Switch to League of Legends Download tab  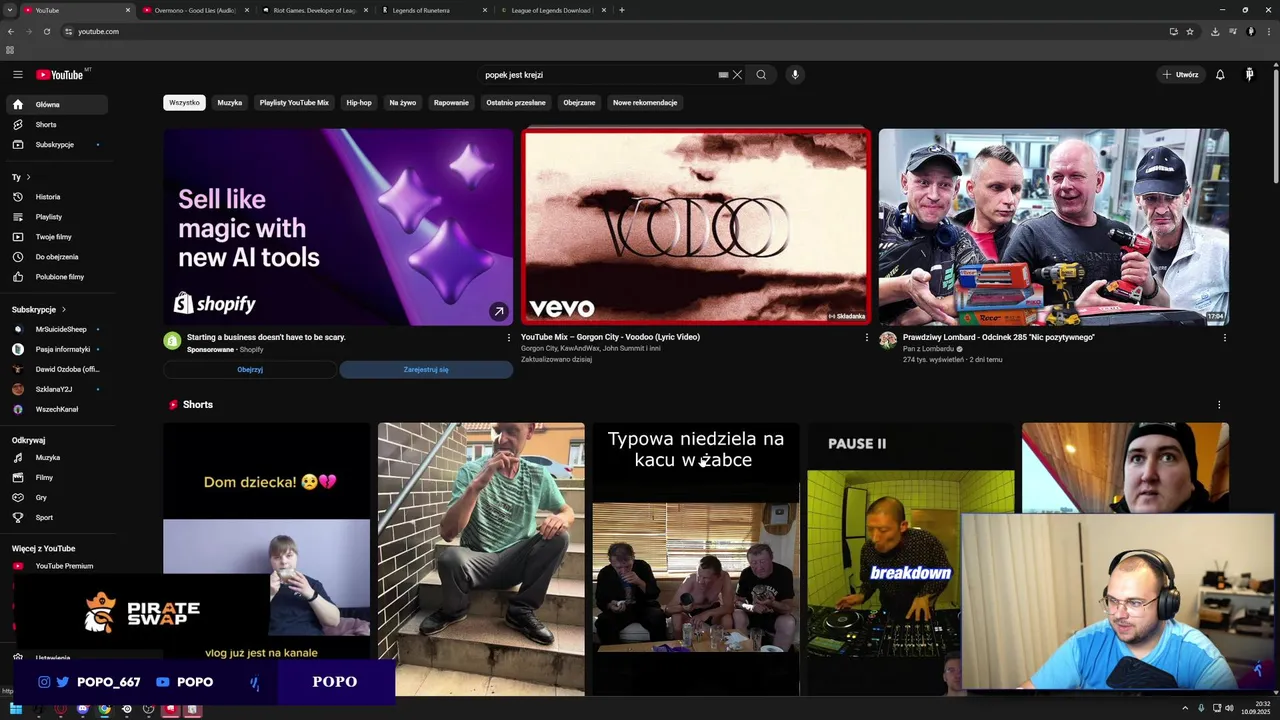coord(553,10)
